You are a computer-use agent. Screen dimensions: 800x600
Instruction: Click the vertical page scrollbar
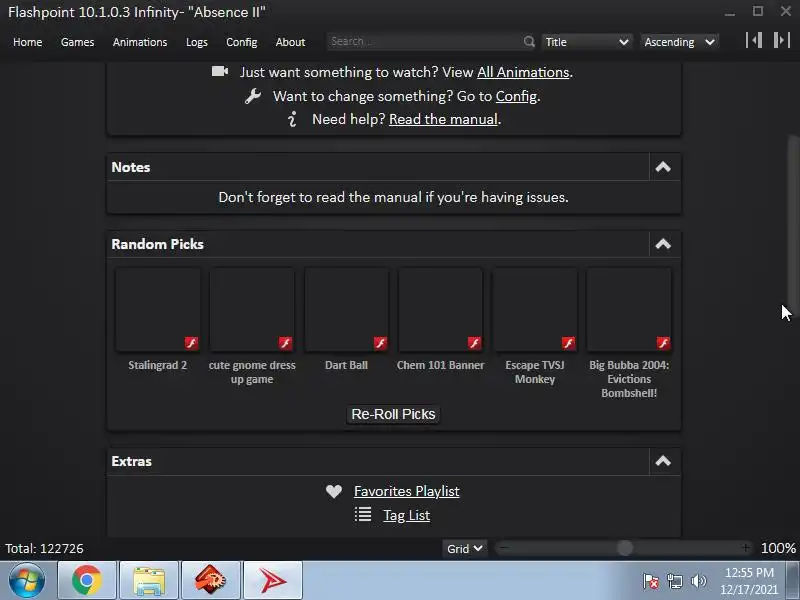point(793,224)
